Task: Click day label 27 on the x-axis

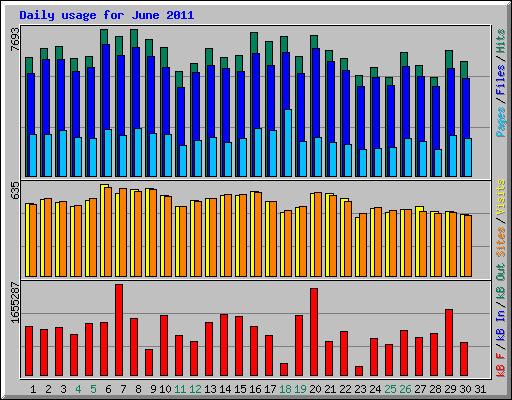Action: coord(420,389)
